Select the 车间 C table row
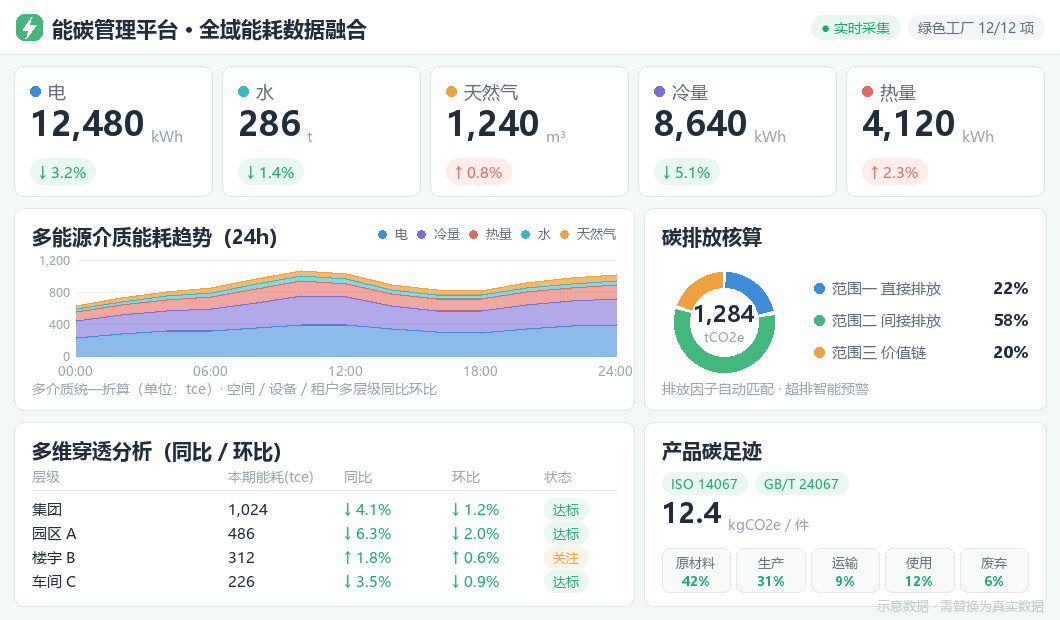Viewport: 1060px width, 620px height. (x=324, y=582)
